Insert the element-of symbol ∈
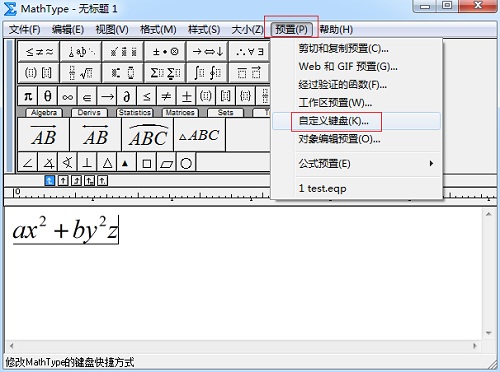Screen dimensions: 500x372 (x=87, y=96)
